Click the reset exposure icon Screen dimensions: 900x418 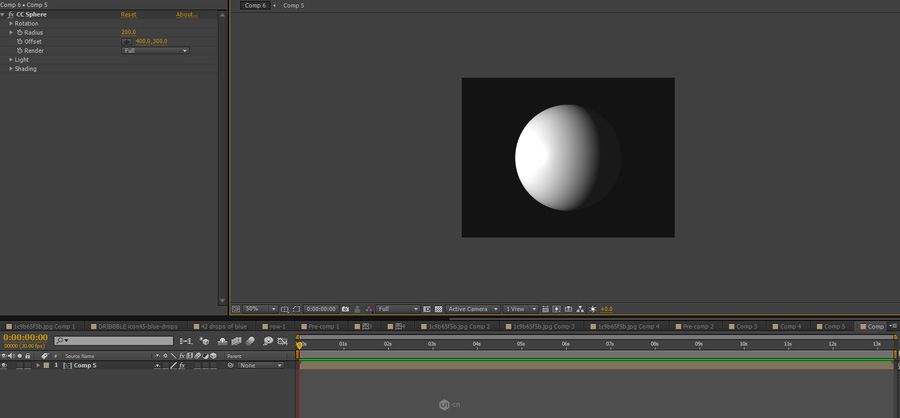tap(593, 309)
